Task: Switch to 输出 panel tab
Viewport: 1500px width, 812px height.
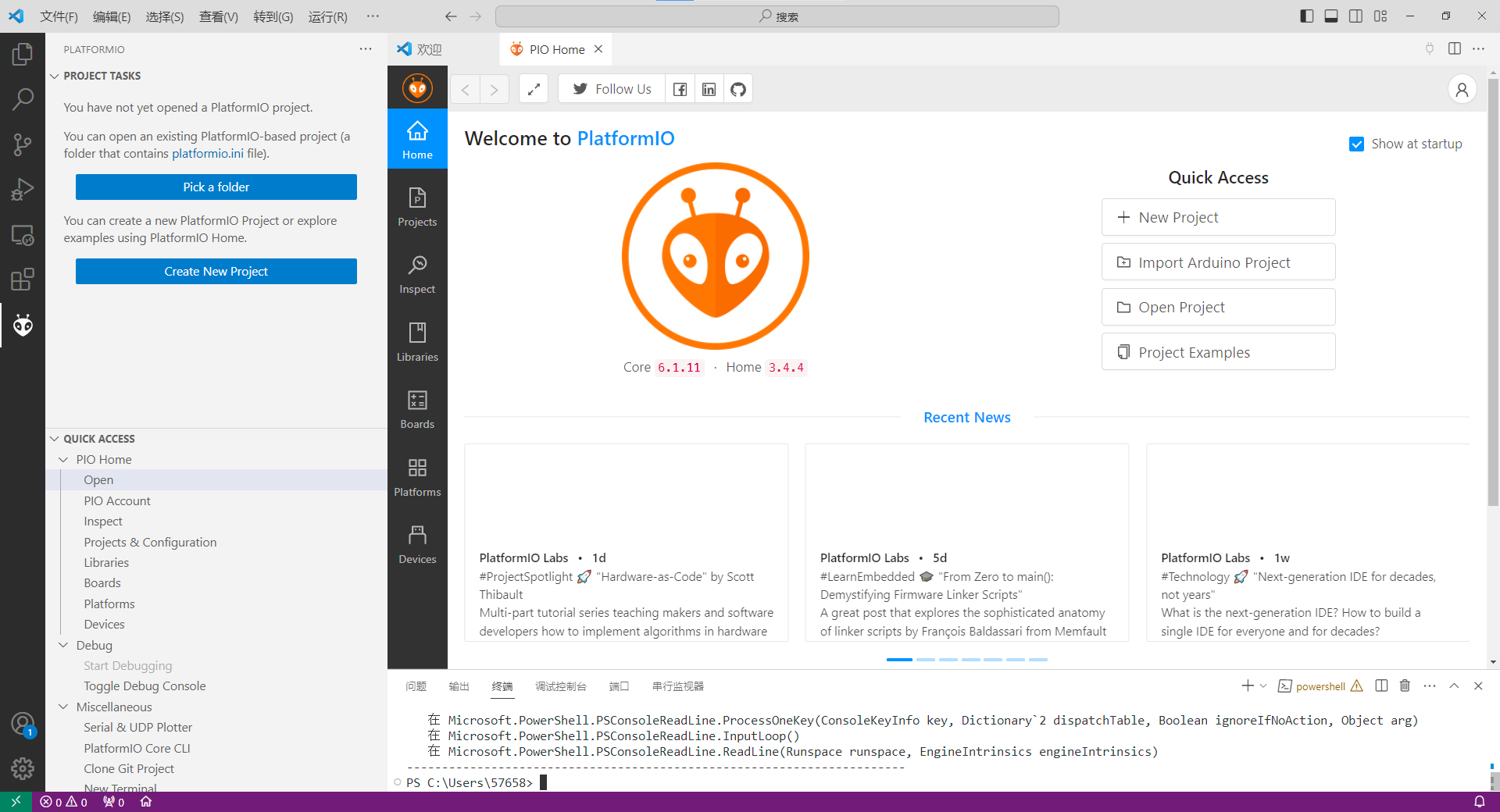Action: [459, 686]
